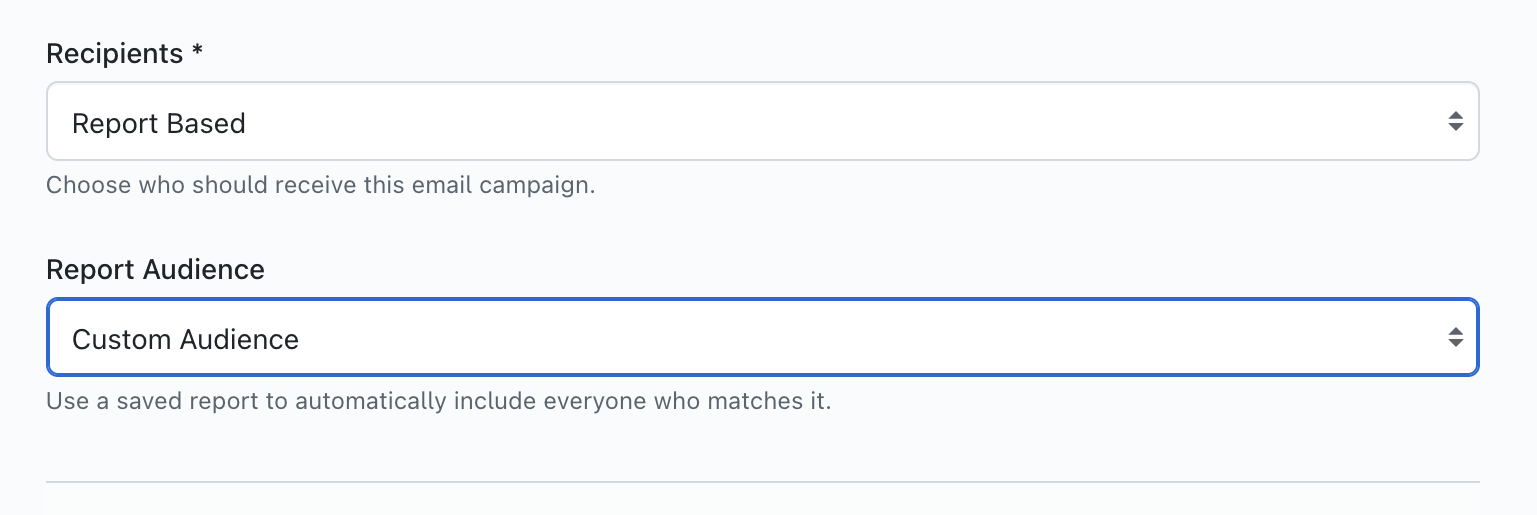Open the Recipients dropdown
The width and height of the screenshot is (1537, 515).
762,122
